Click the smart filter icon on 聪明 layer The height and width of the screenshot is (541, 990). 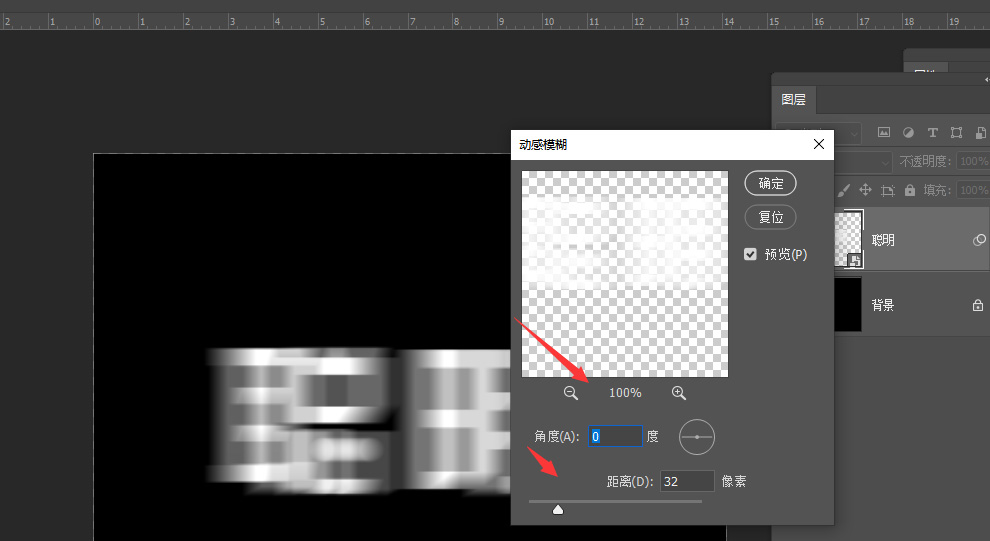tap(979, 240)
